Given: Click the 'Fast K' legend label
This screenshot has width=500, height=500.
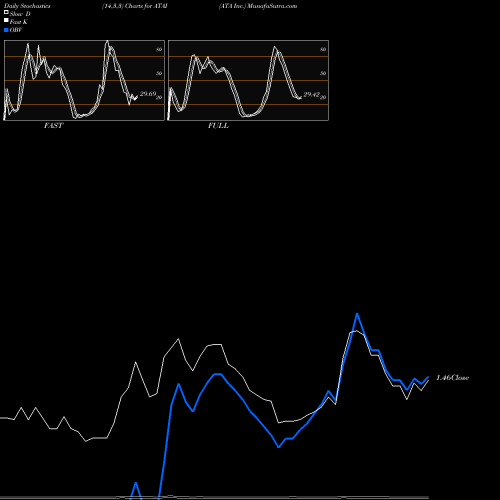Looking at the screenshot, I should pos(19,22).
